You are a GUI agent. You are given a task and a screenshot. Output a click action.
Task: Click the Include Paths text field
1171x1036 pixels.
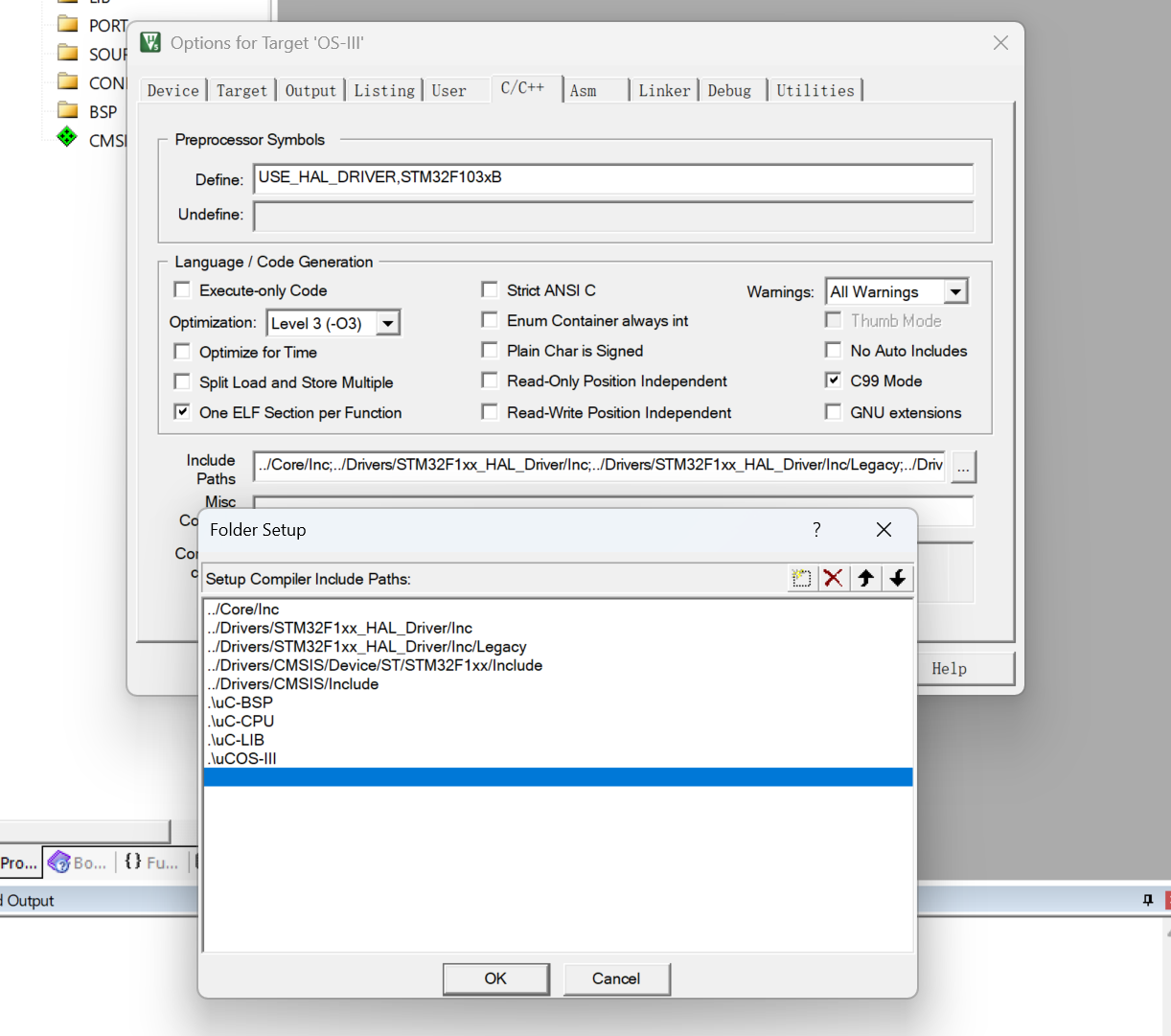coord(599,466)
